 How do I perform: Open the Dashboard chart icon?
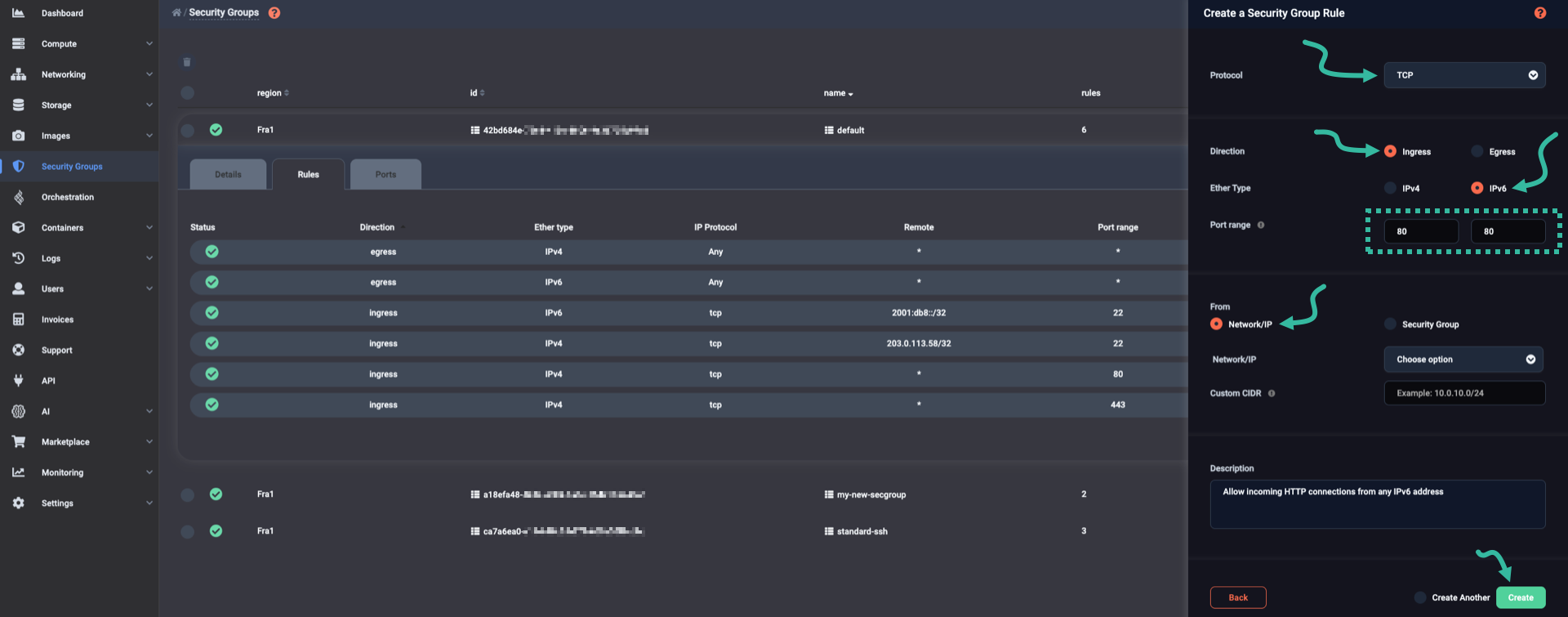[x=18, y=13]
